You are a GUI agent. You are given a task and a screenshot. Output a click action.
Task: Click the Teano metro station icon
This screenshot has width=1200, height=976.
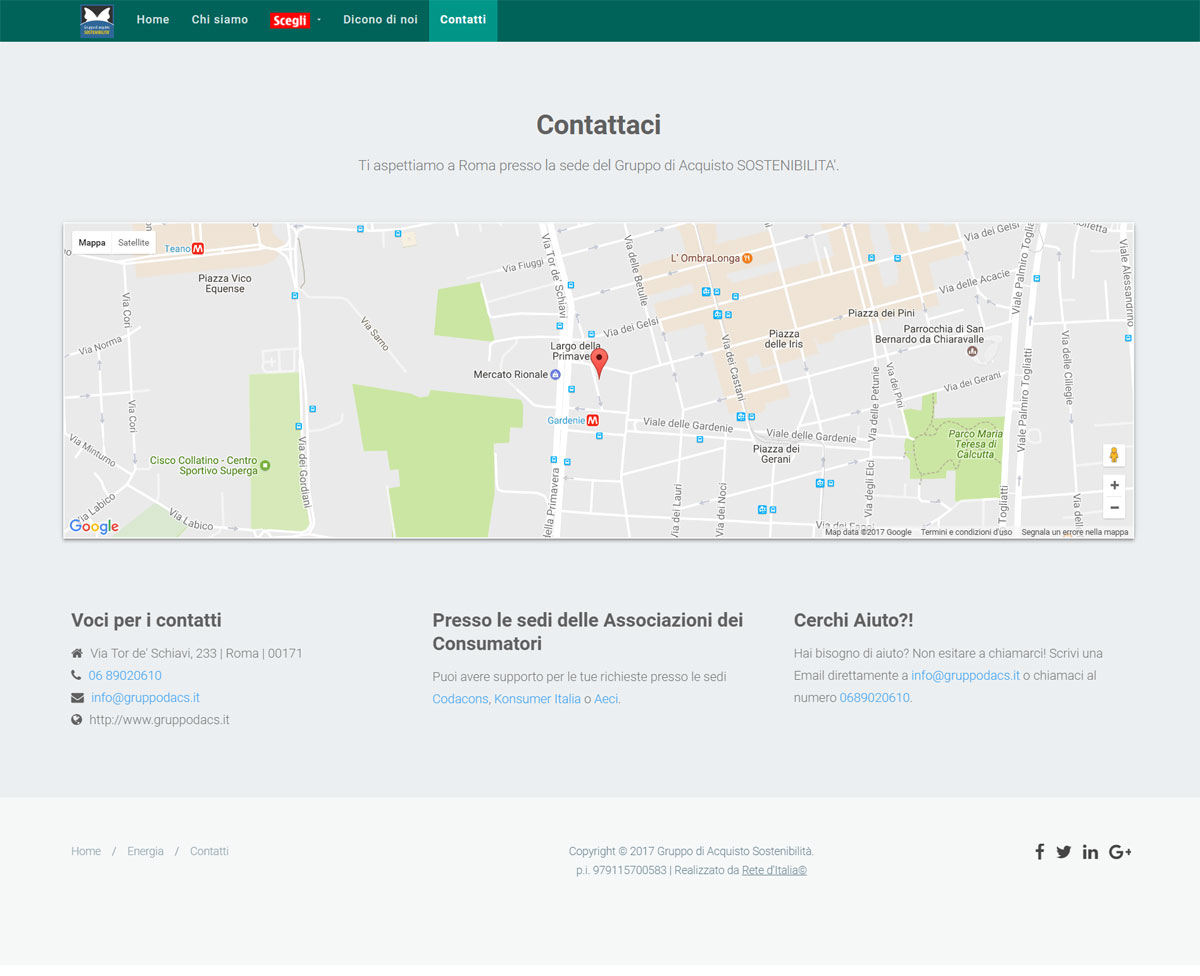coord(198,248)
